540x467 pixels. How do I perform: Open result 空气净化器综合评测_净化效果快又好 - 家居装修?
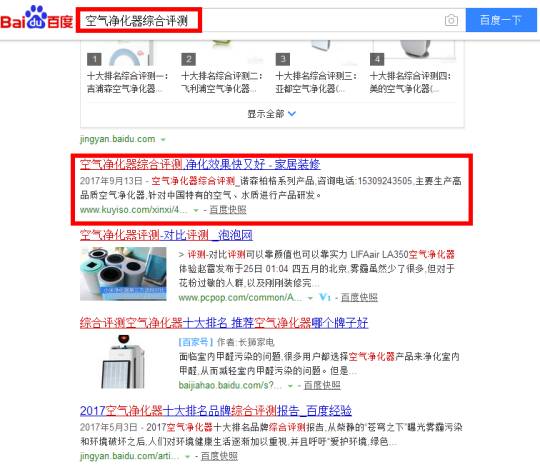tap(200, 164)
